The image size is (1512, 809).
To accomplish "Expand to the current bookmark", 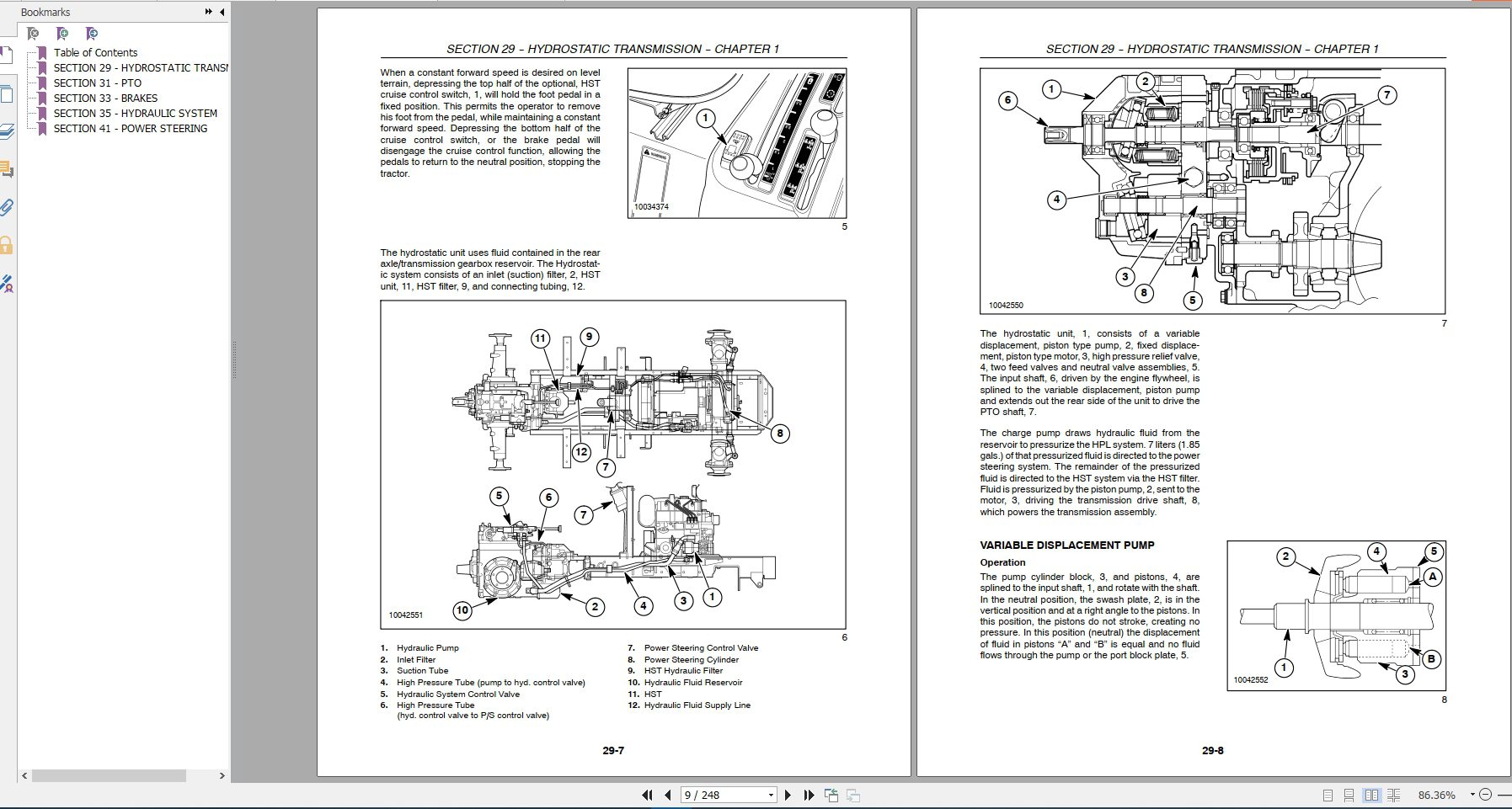I will click(91, 35).
